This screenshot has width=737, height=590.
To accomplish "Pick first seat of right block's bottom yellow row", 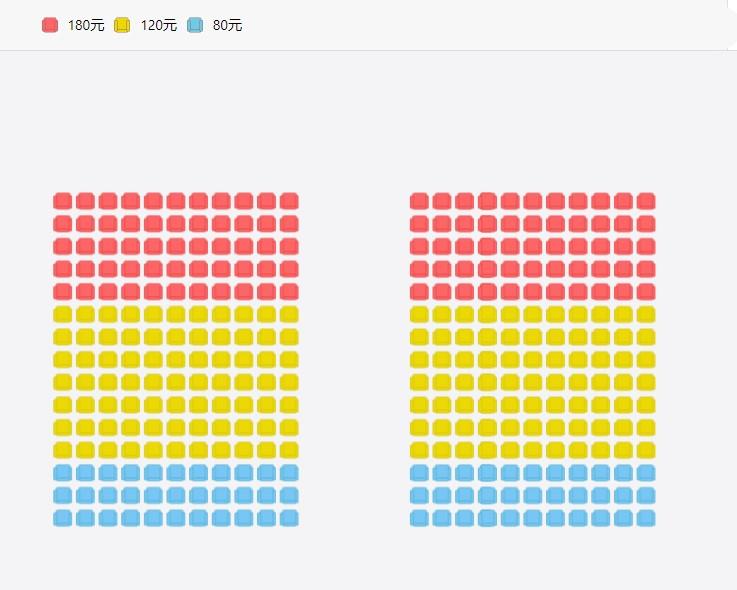I will click(419, 450).
